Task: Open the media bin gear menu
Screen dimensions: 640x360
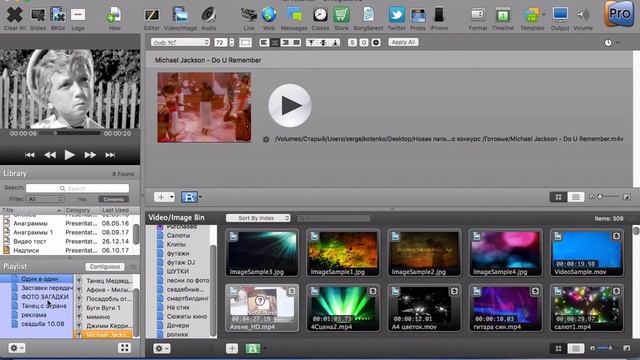Action: coord(161,348)
